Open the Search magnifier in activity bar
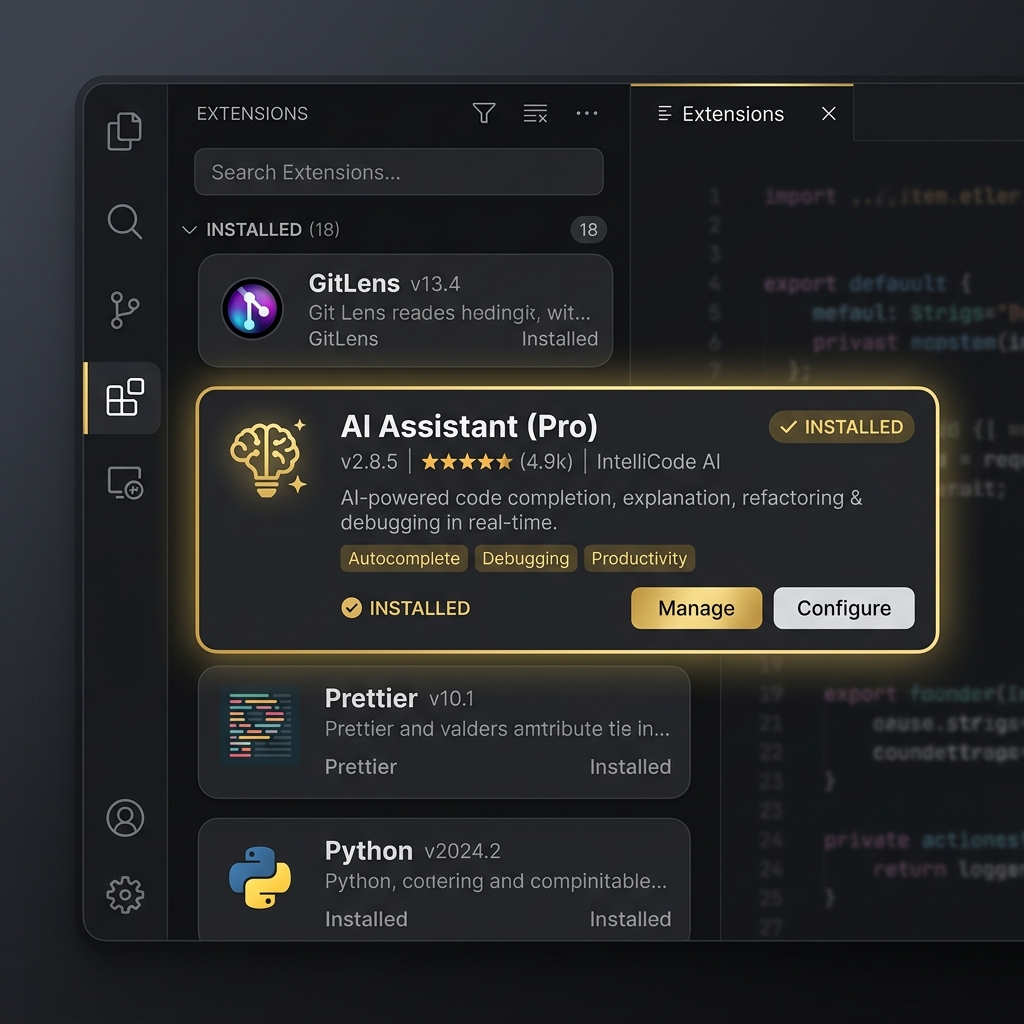This screenshot has height=1024, width=1024. pos(125,221)
